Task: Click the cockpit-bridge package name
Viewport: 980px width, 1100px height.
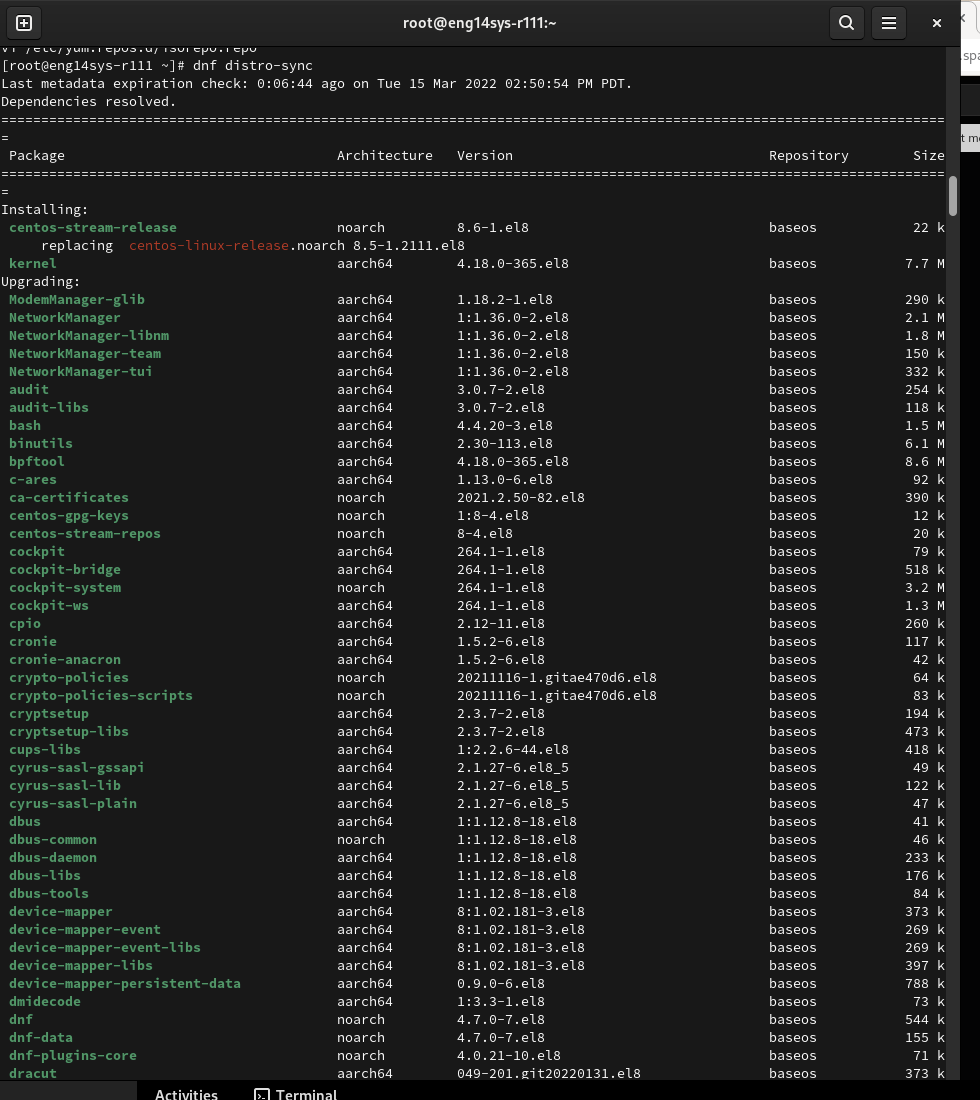Action: pyautogui.click(x=64, y=570)
